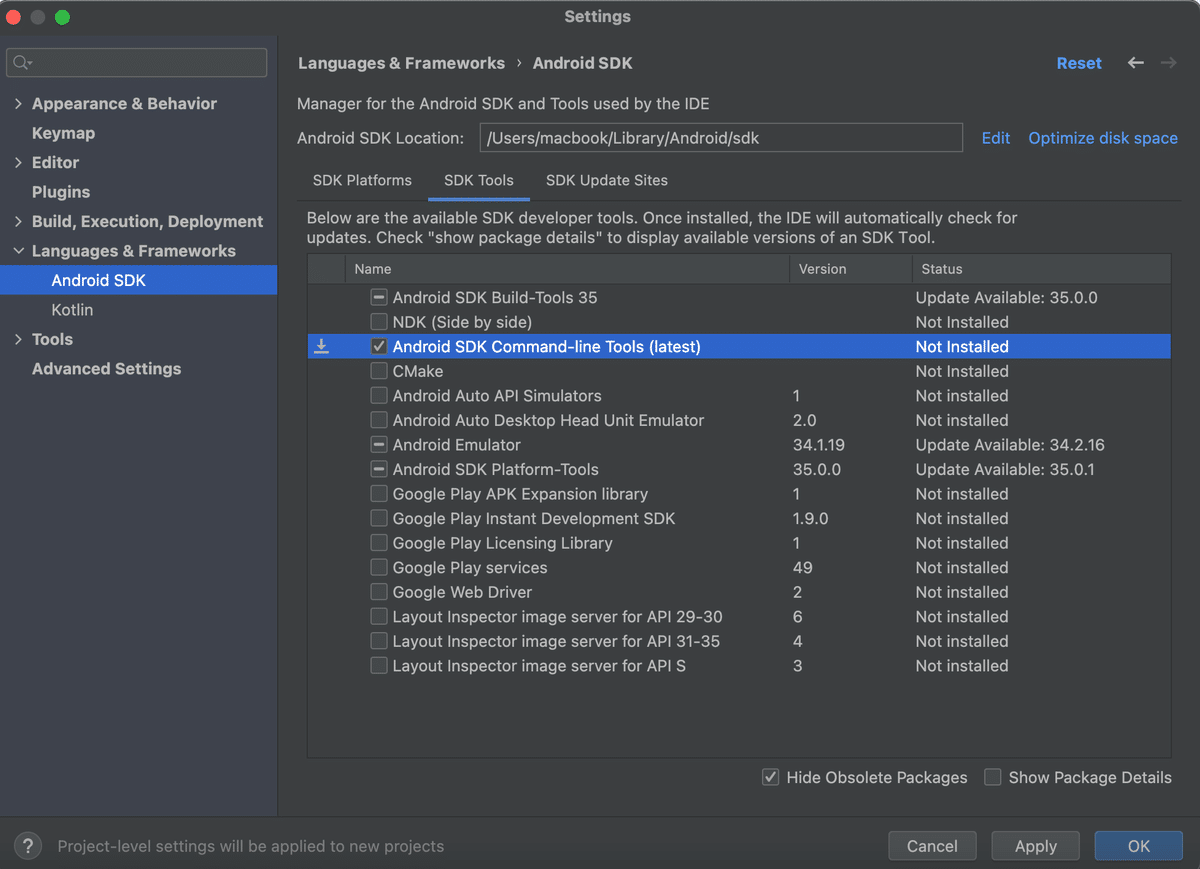Click the Cancel button
Screen dimensions: 1200x869
932,846
